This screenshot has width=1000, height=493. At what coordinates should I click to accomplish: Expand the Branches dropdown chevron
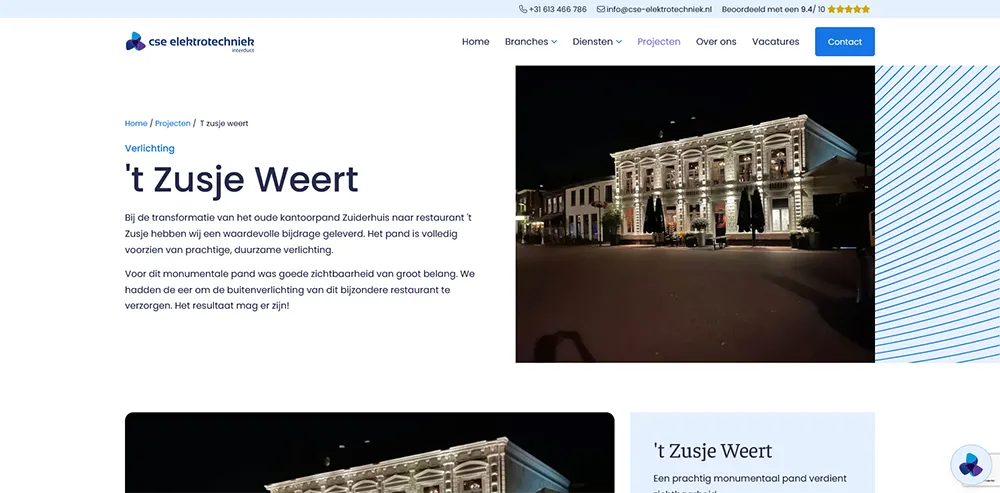(554, 42)
